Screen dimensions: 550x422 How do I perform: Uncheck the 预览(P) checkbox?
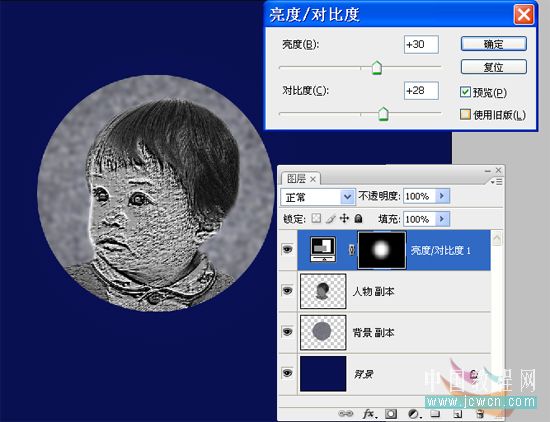(465, 92)
